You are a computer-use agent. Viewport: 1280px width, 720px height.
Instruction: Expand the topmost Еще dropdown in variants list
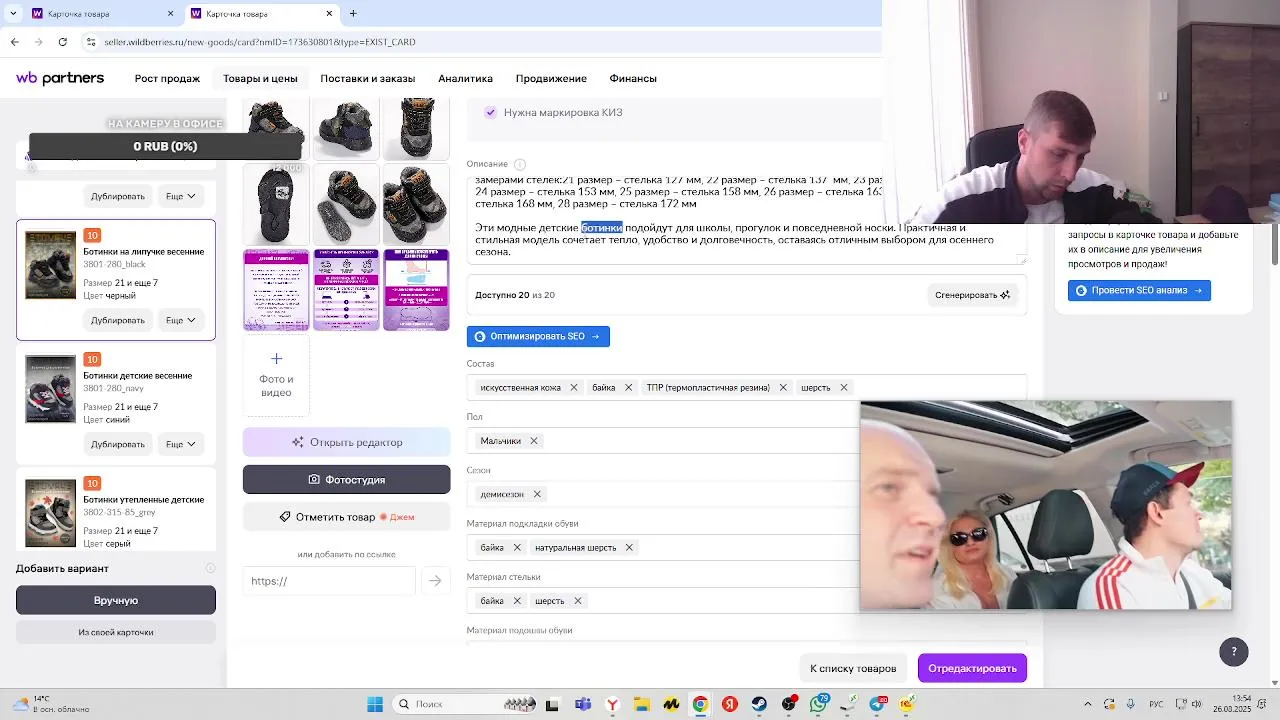tap(181, 196)
